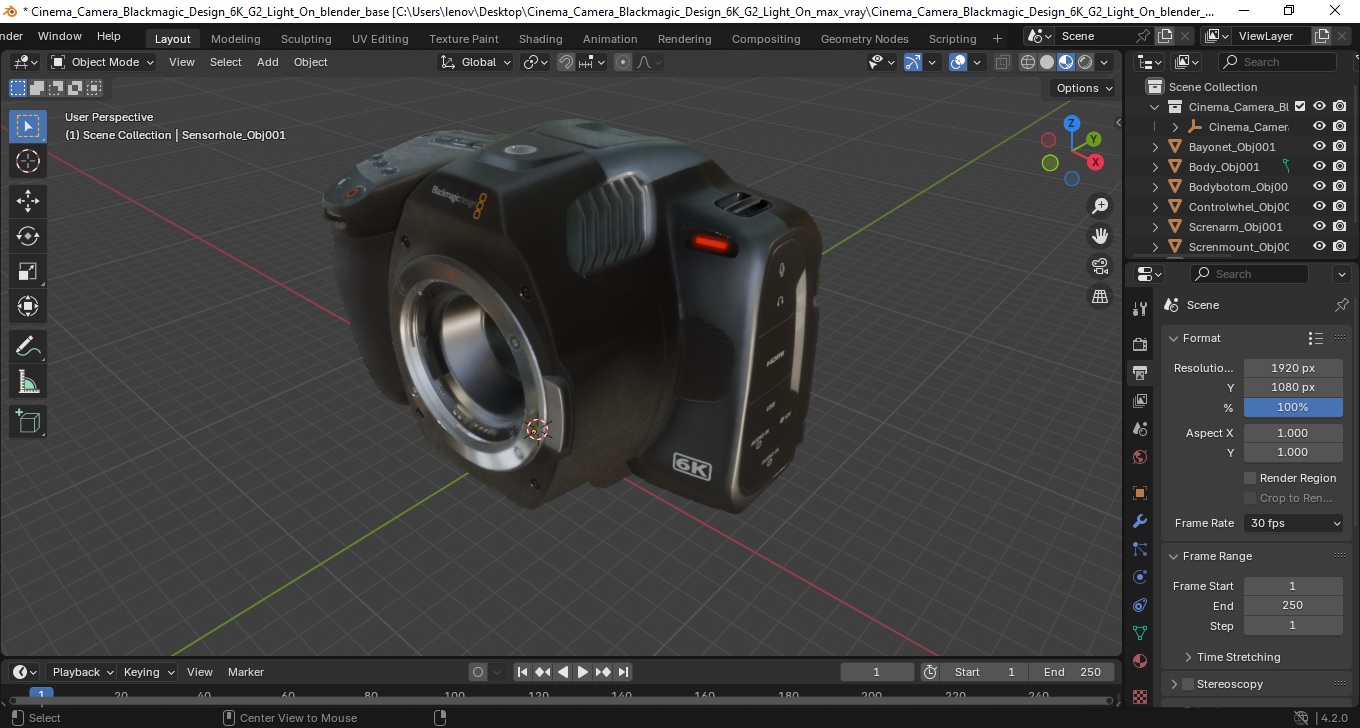Select the Annotate tool

coord(28,347)
